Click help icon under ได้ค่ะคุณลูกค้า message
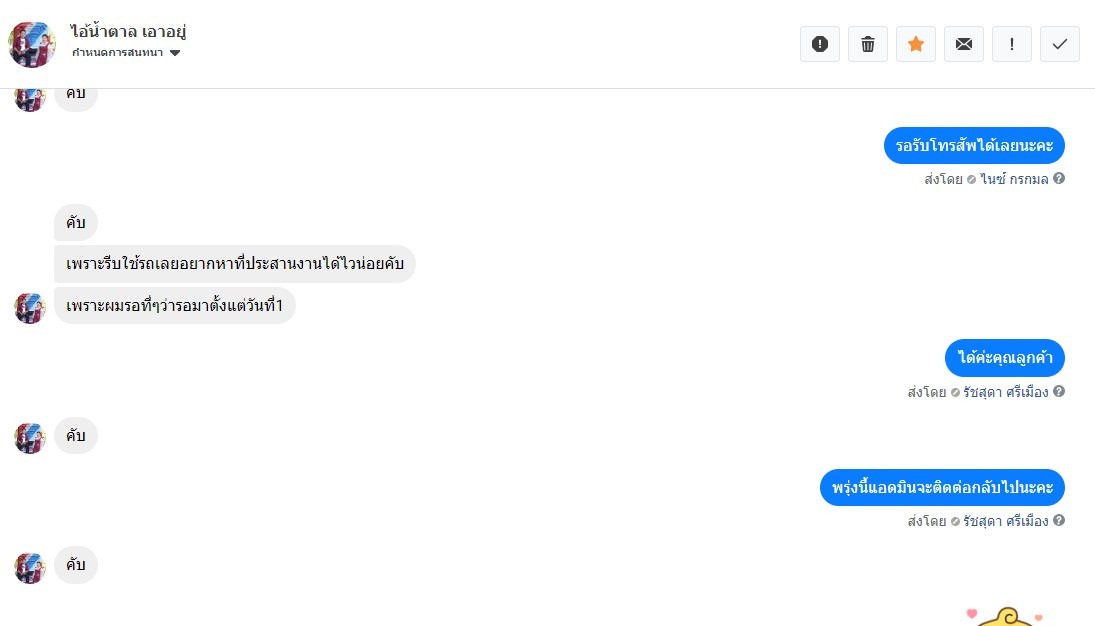Screen dimensions: 1095x626 (x=1059, y=392)
